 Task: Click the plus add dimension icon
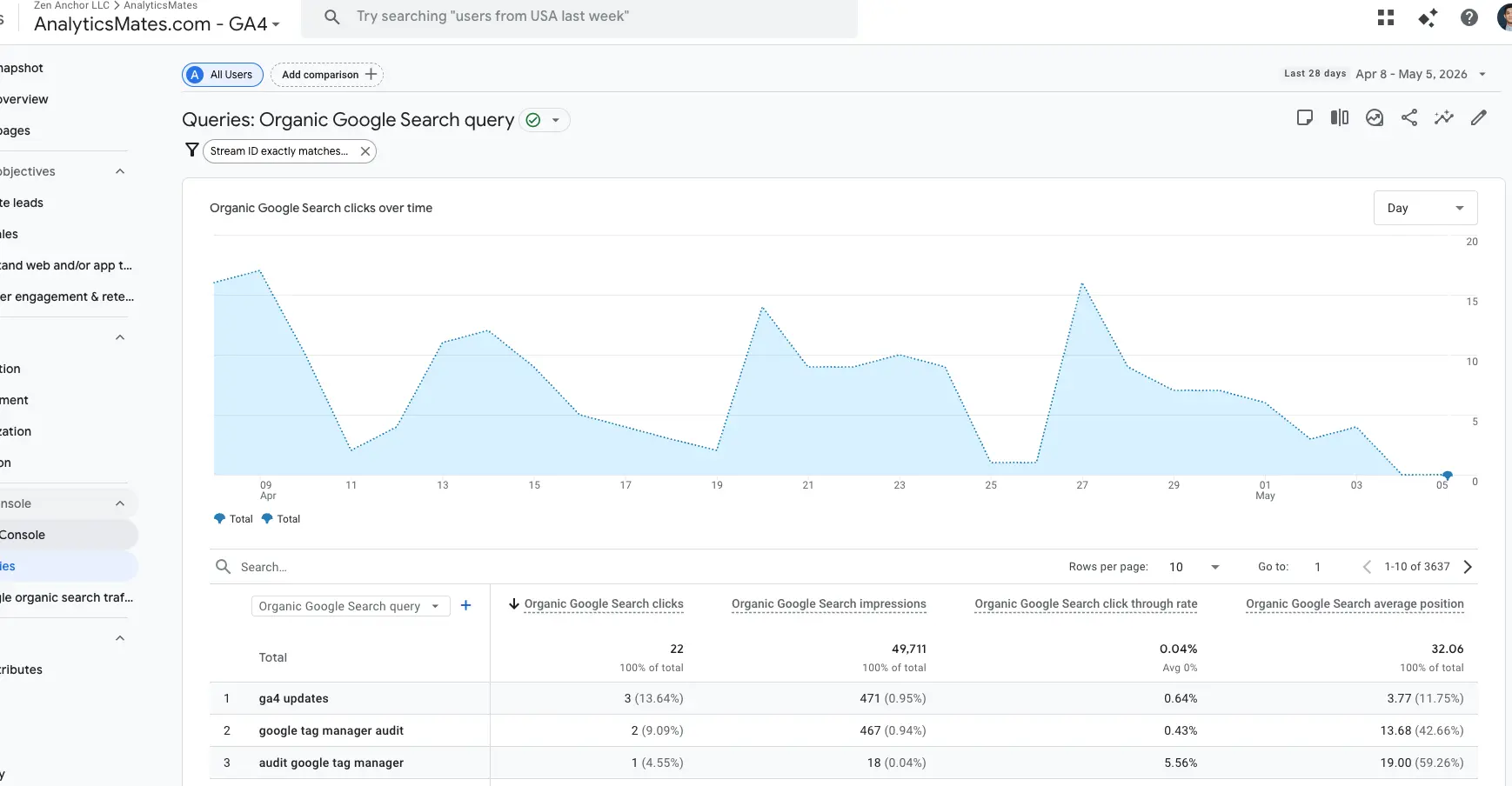[x=465, y=605]
